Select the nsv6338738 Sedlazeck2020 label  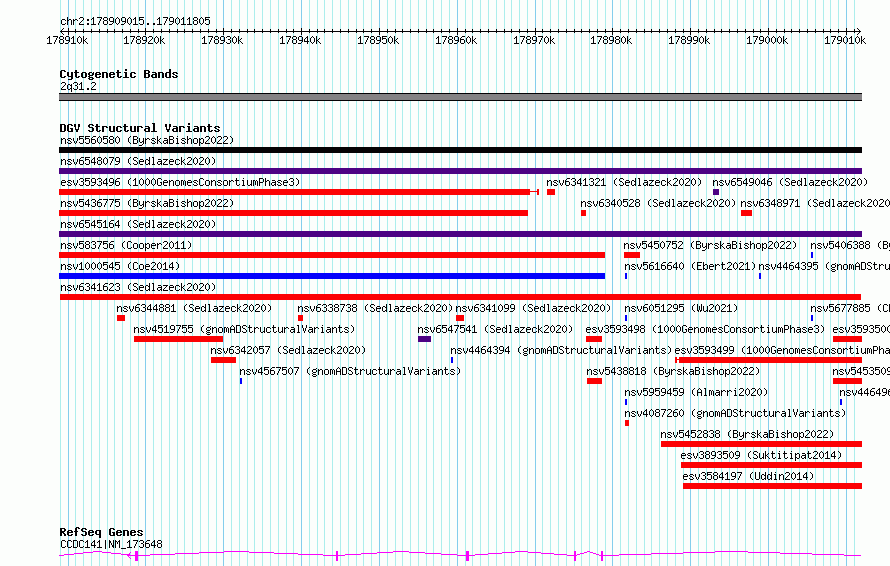(x=375, y=308)
